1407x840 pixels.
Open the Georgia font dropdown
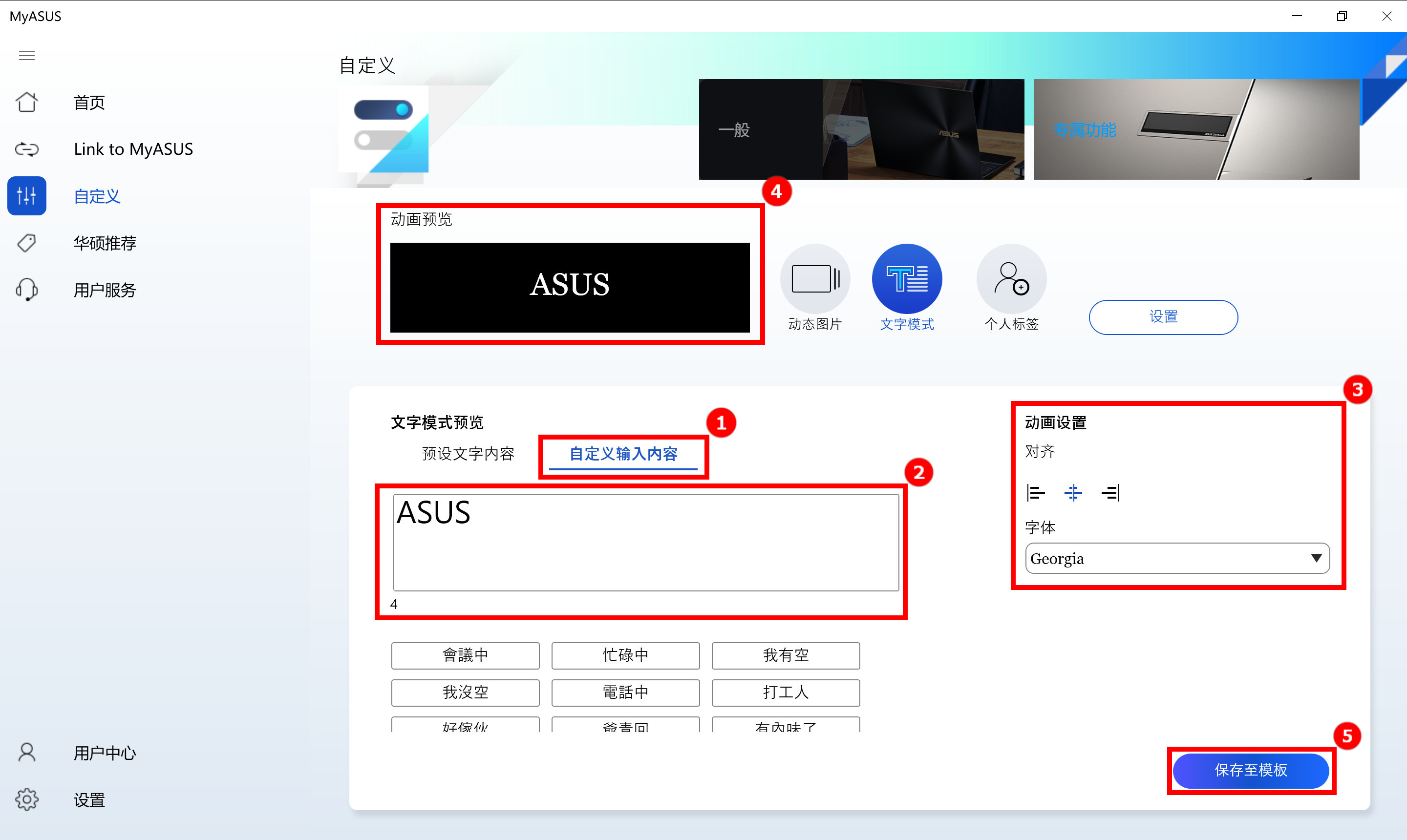point(1177,559)
